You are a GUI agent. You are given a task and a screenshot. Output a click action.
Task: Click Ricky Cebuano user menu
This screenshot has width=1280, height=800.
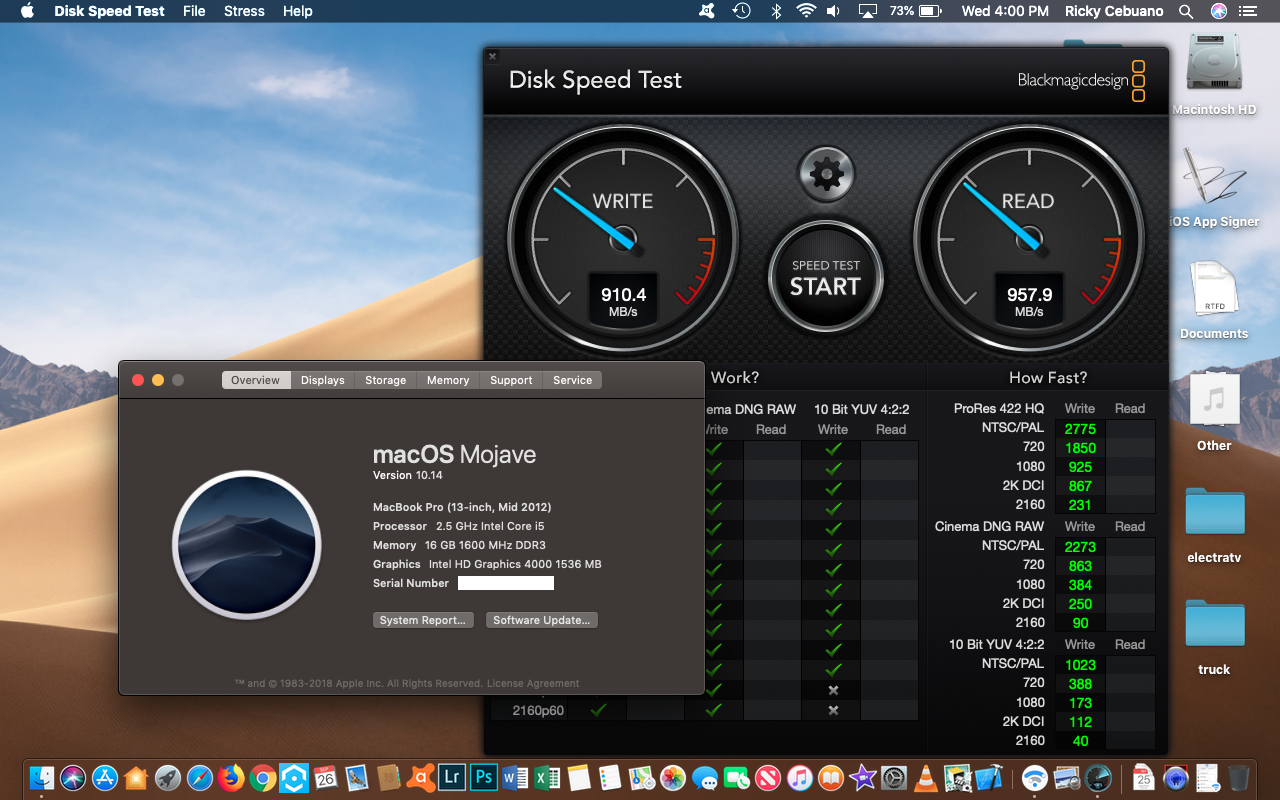click(x=1114, y=11)
